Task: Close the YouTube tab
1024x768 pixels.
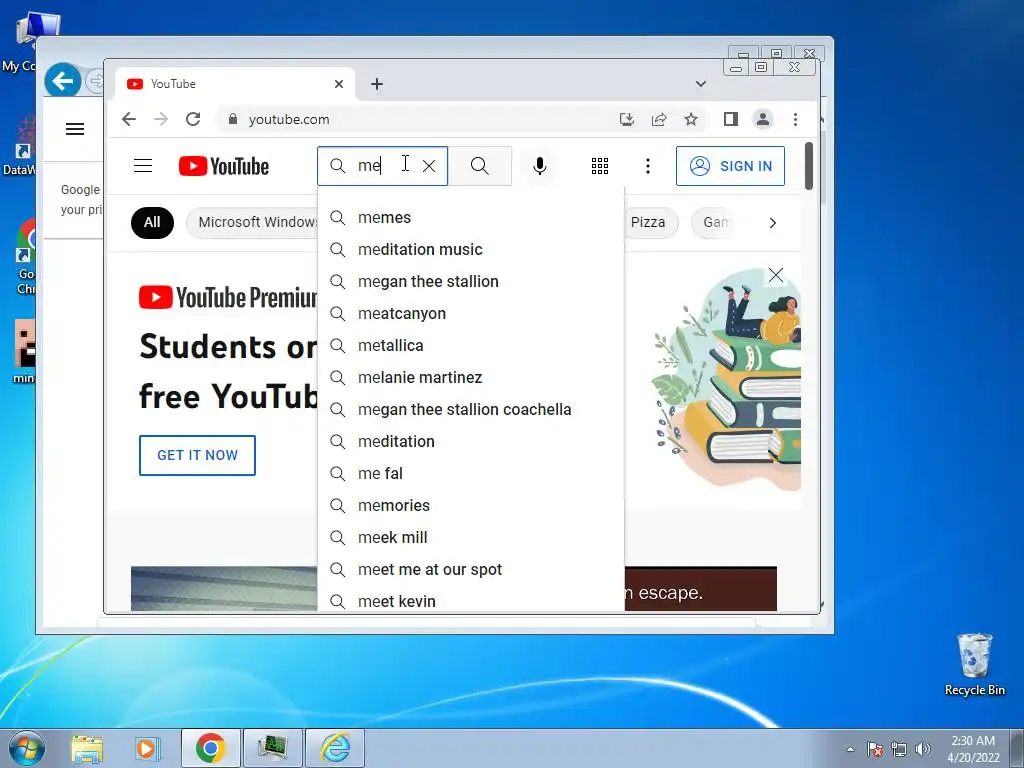Action: point(339,84)
